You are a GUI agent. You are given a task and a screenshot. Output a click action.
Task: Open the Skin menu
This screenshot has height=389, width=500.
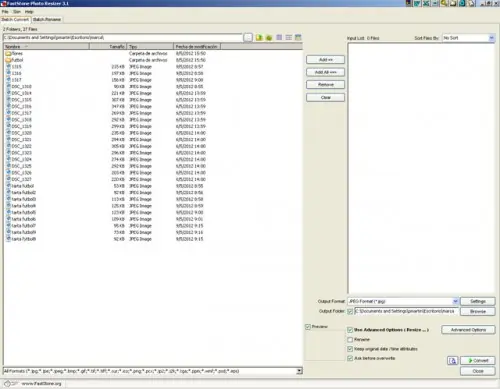coord(17,12)
